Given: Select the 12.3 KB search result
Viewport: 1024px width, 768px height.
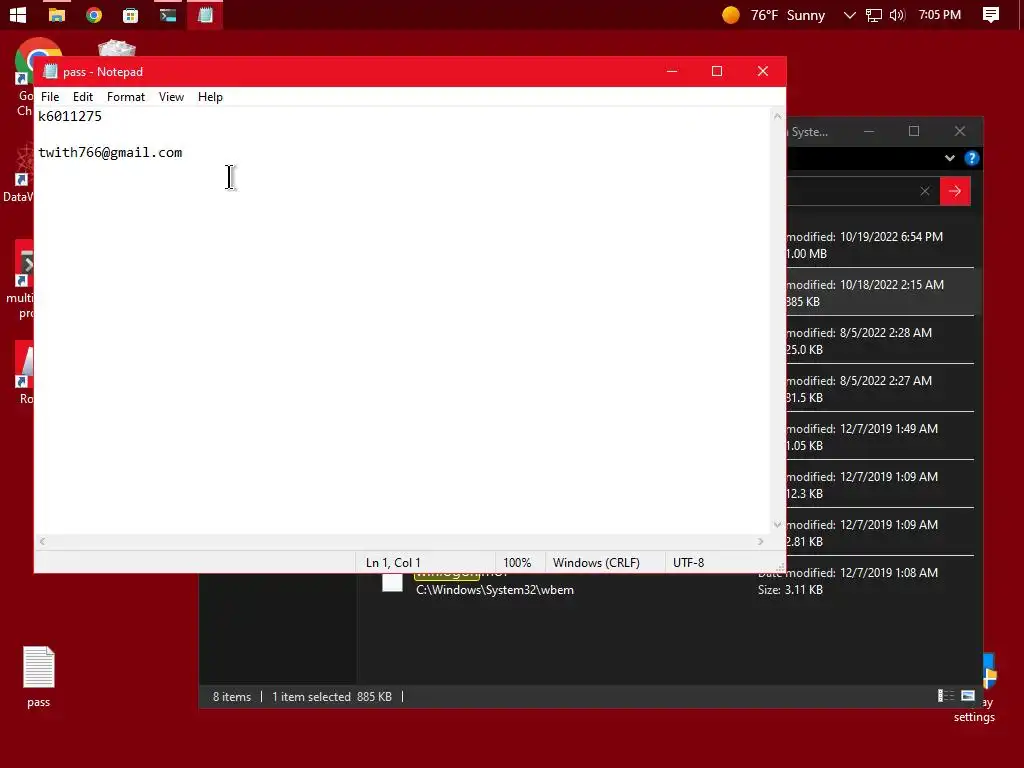Looking at the screenshot, I should (x=880, y=485).
